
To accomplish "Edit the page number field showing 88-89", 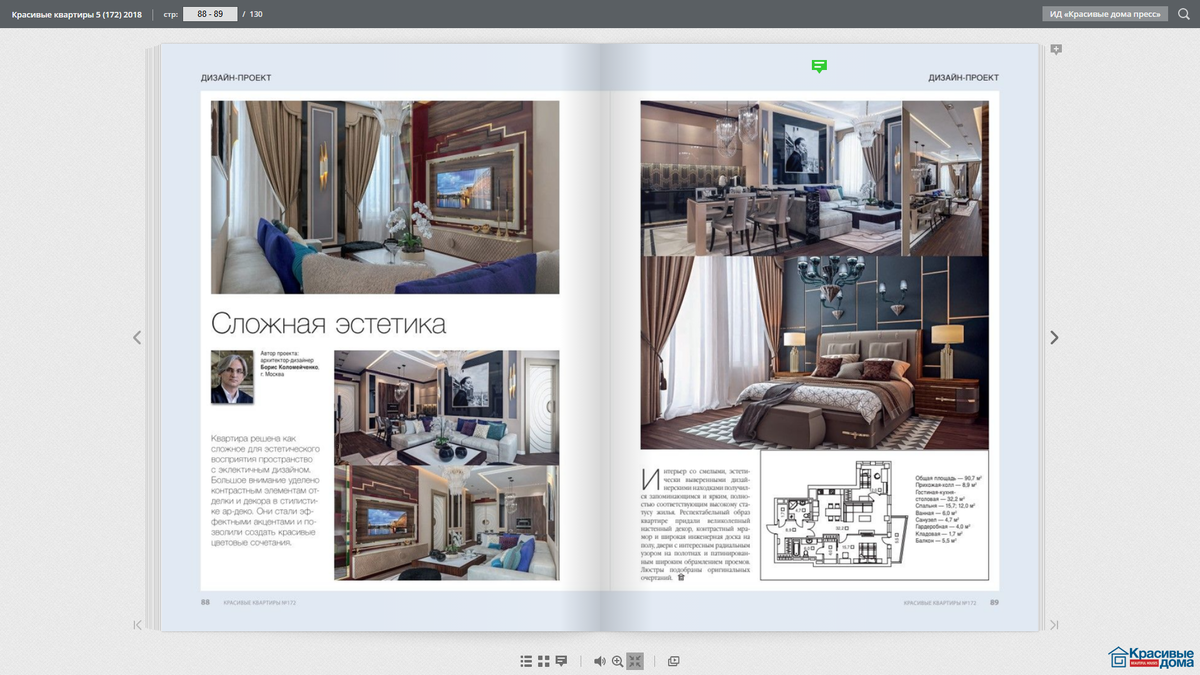I will tap(210, 14).
